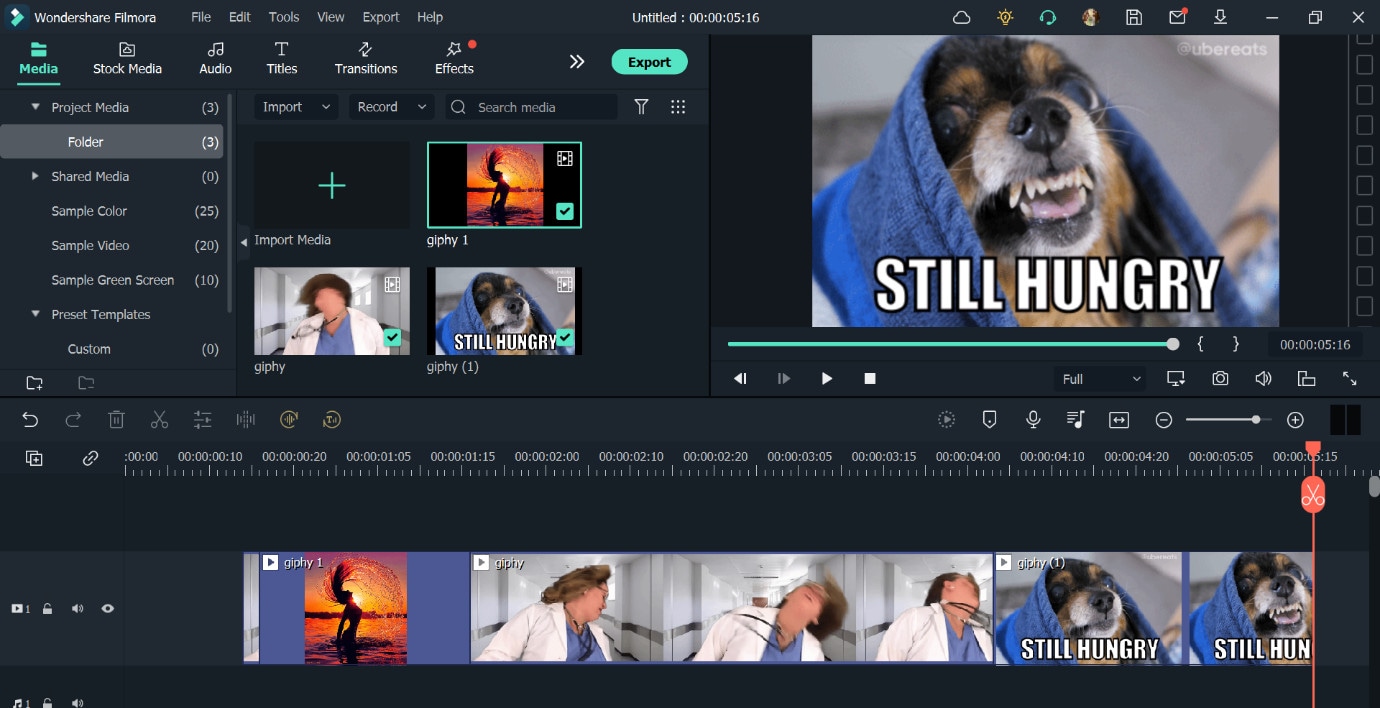Mute video track 1 audio
This screenshot has width=1380, height=708.
click(77, 609)
